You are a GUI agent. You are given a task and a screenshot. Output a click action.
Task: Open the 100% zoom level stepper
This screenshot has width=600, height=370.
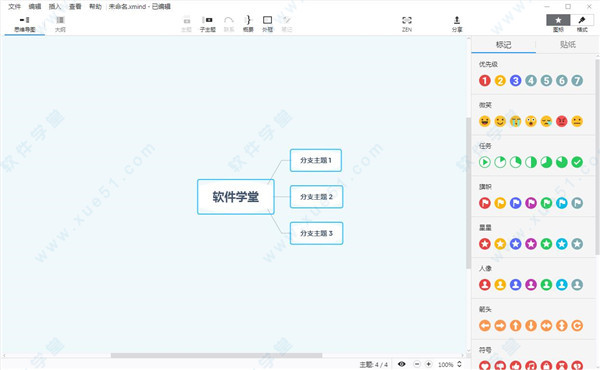(459, 364)
